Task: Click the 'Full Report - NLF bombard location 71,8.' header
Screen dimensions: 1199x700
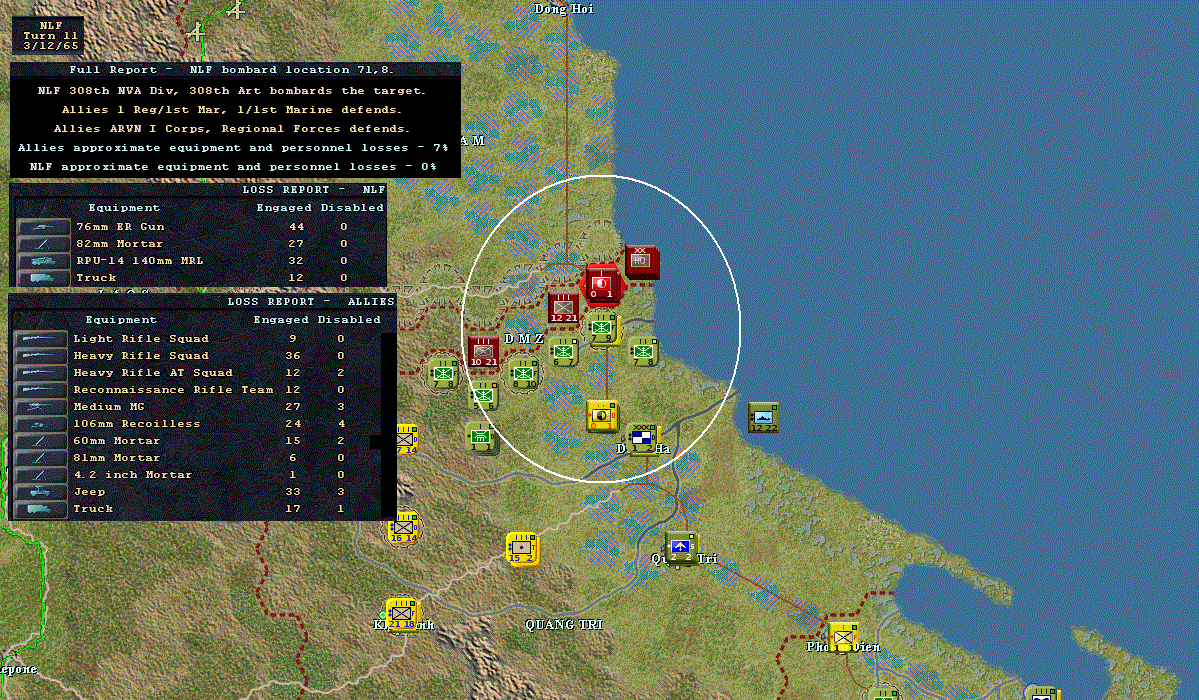Action: point(231,70)
